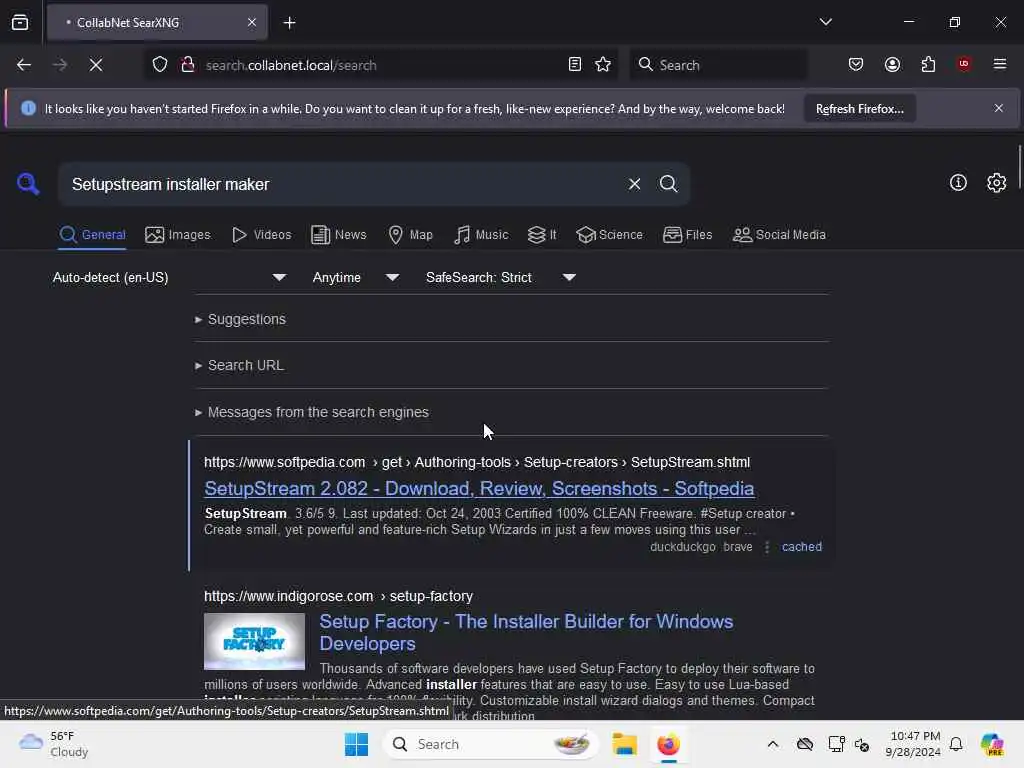The width and height of the screenshot is (1024, 768).
Task: Click the OneDrive cloud tray icon
Action: point(805,744)
